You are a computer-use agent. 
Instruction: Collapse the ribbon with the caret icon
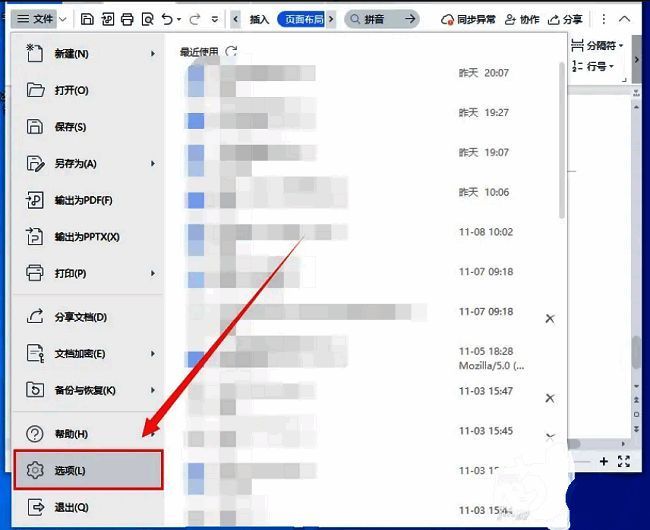click(x=624, y=19)
